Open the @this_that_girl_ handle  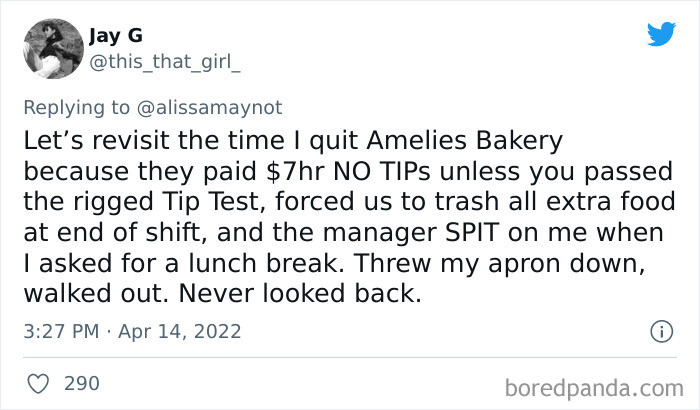click(x=165, y=62)
